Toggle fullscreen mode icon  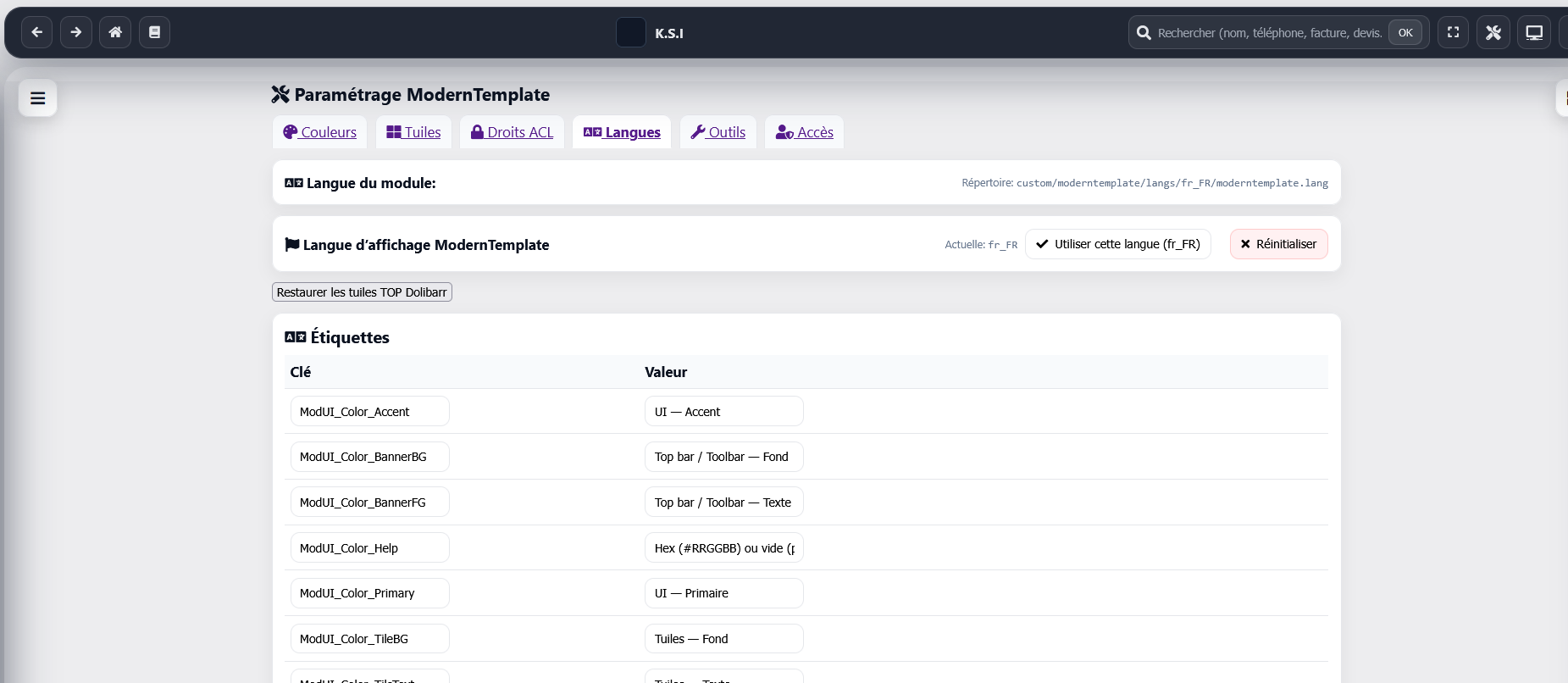tap(1453, 32)
